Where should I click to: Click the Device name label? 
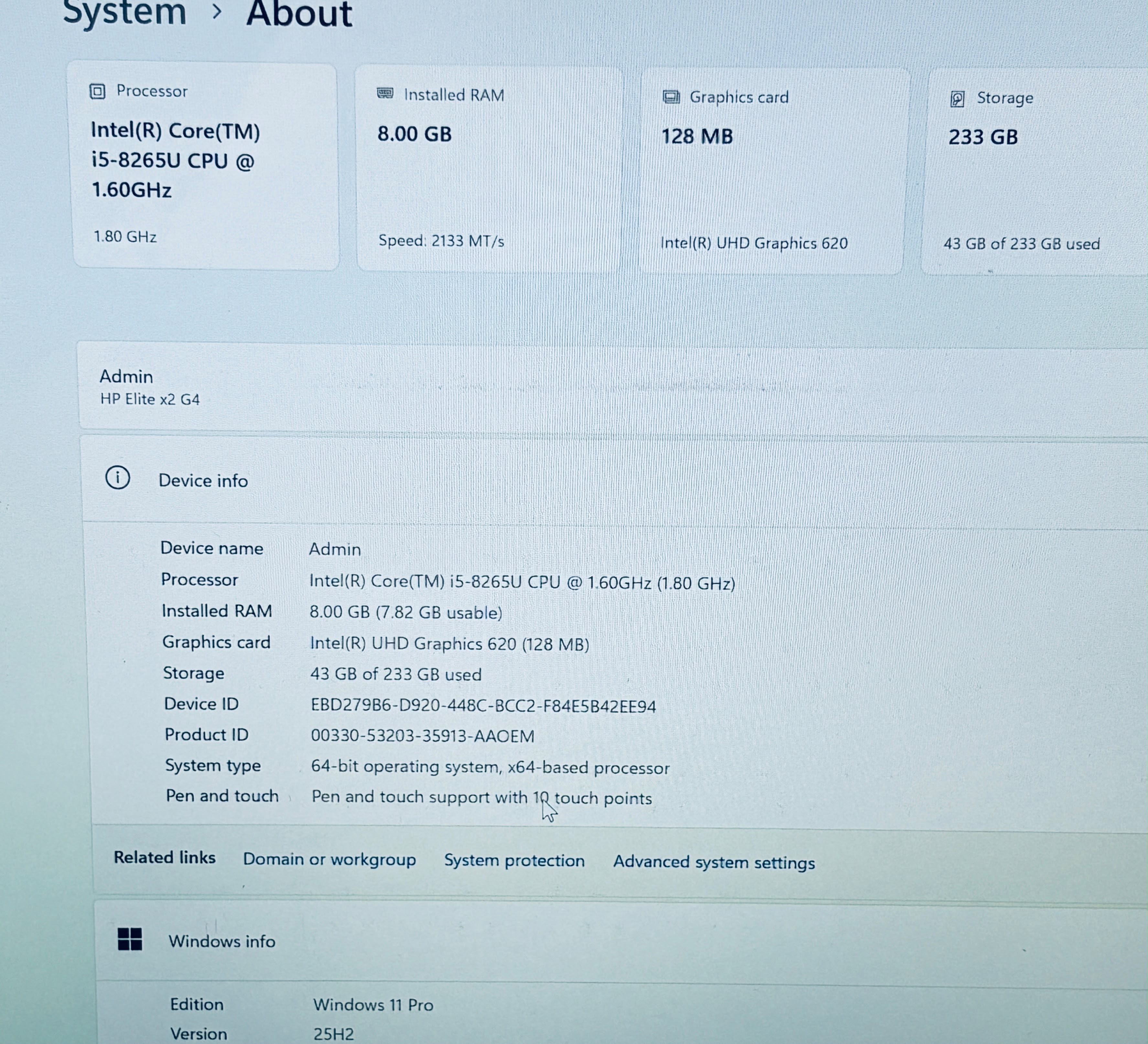click(212, 548)
